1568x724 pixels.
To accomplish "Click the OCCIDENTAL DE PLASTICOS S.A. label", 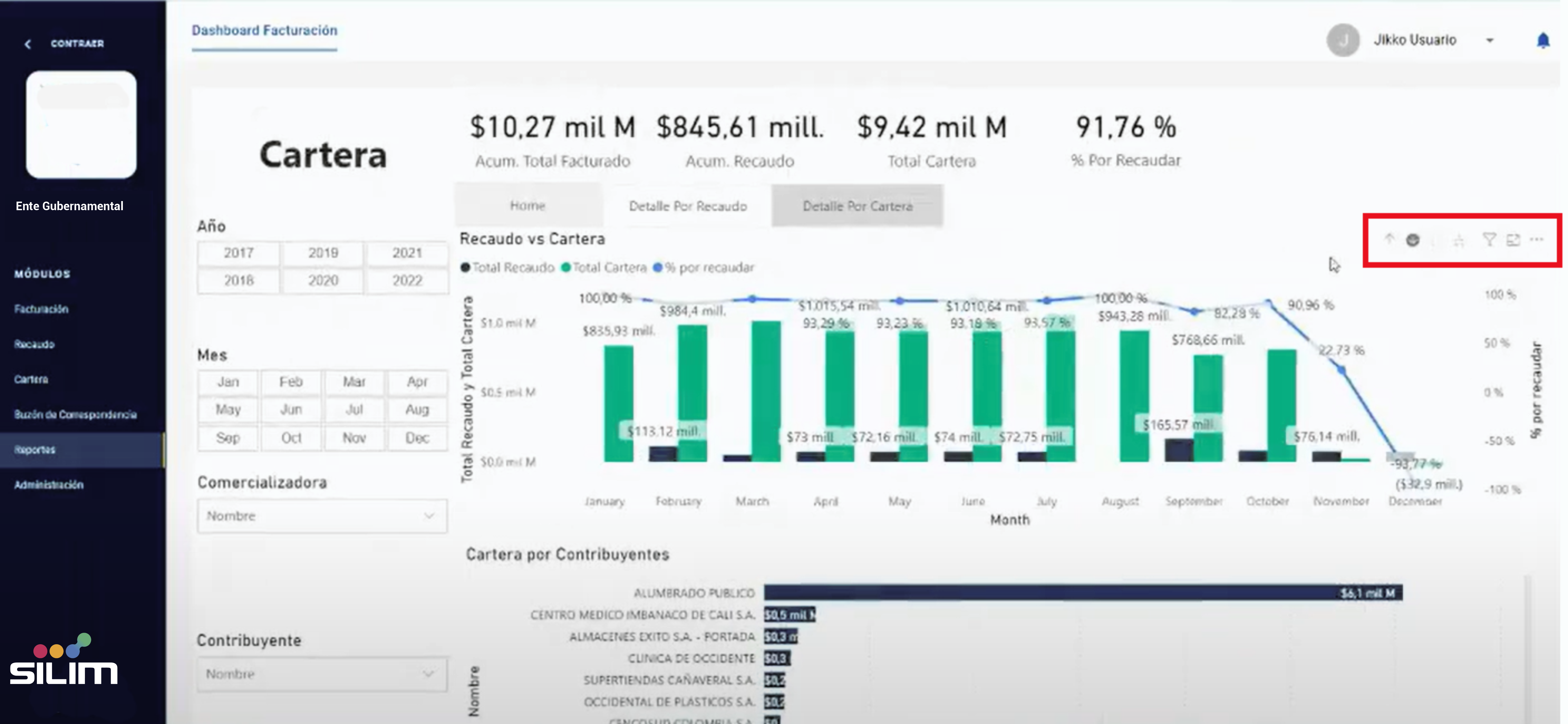I will click(x=669, y=702).
